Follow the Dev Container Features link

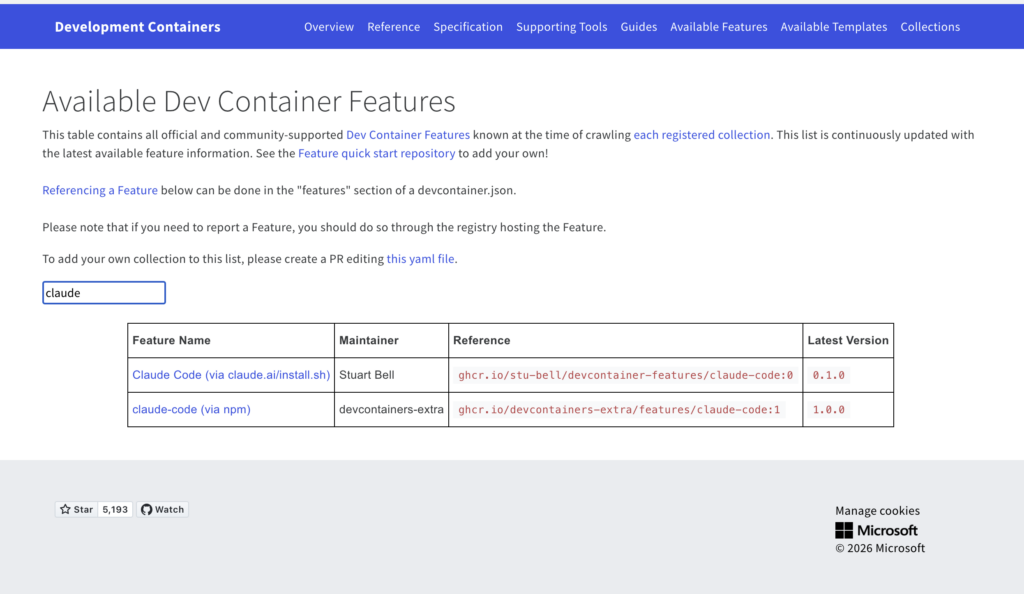pyautogui.click(x=408, y=135)
